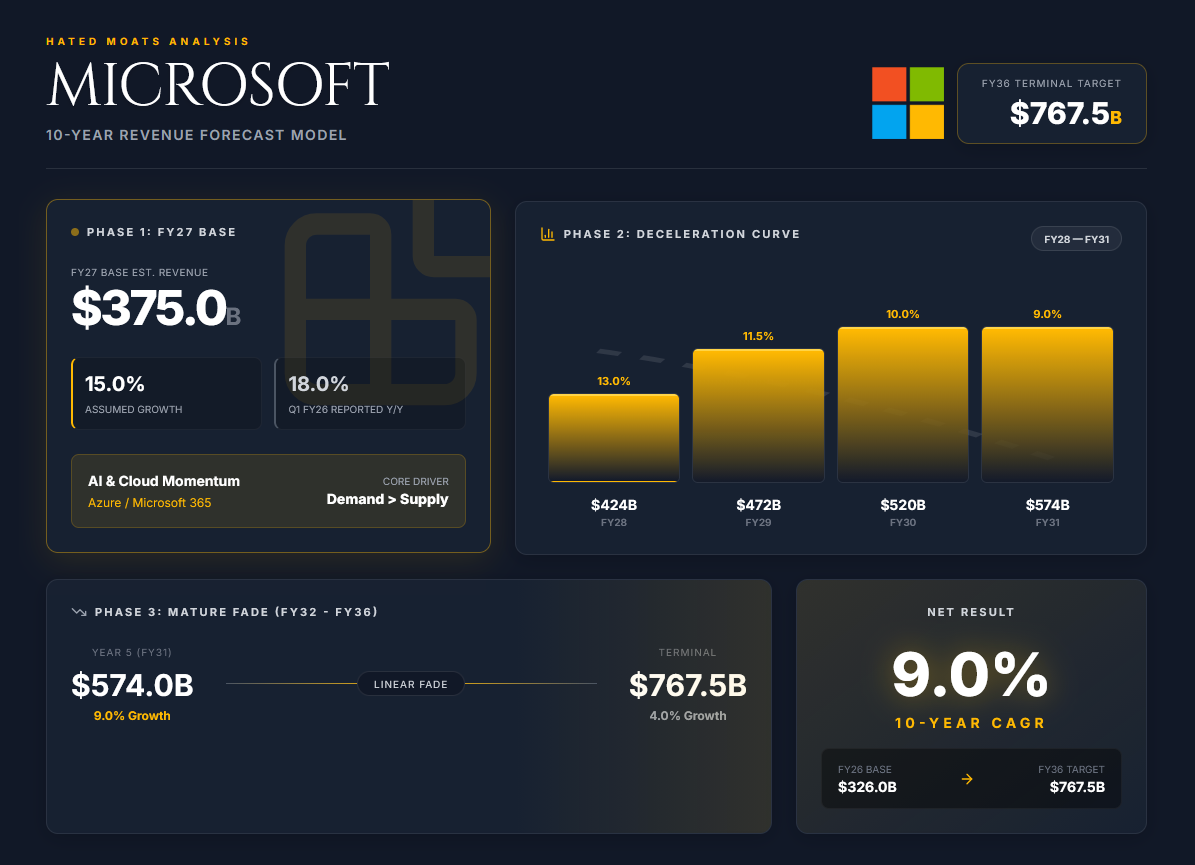This screenshot has width=1195, height=865.
Task: Click the 11.5% label above the FY29 bar
Action: 758,336
